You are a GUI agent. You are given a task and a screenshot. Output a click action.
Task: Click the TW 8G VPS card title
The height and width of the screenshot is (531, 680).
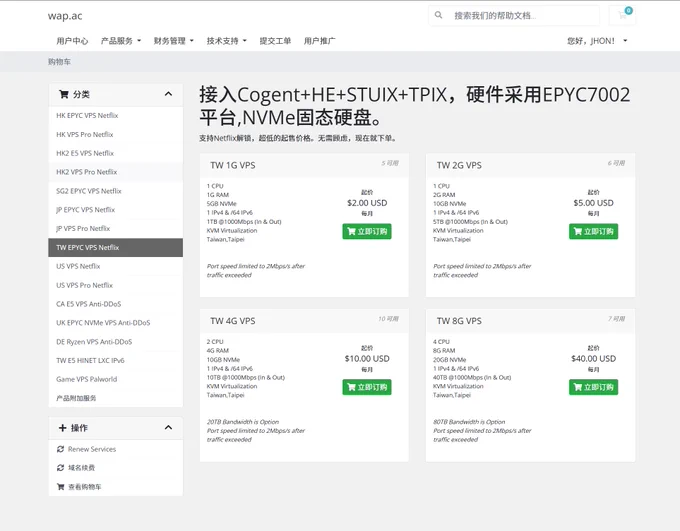tap(459, 321)
